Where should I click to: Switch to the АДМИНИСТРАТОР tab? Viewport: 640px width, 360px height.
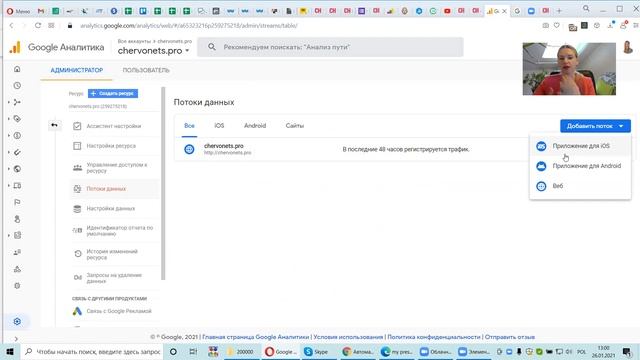[76, 70]
